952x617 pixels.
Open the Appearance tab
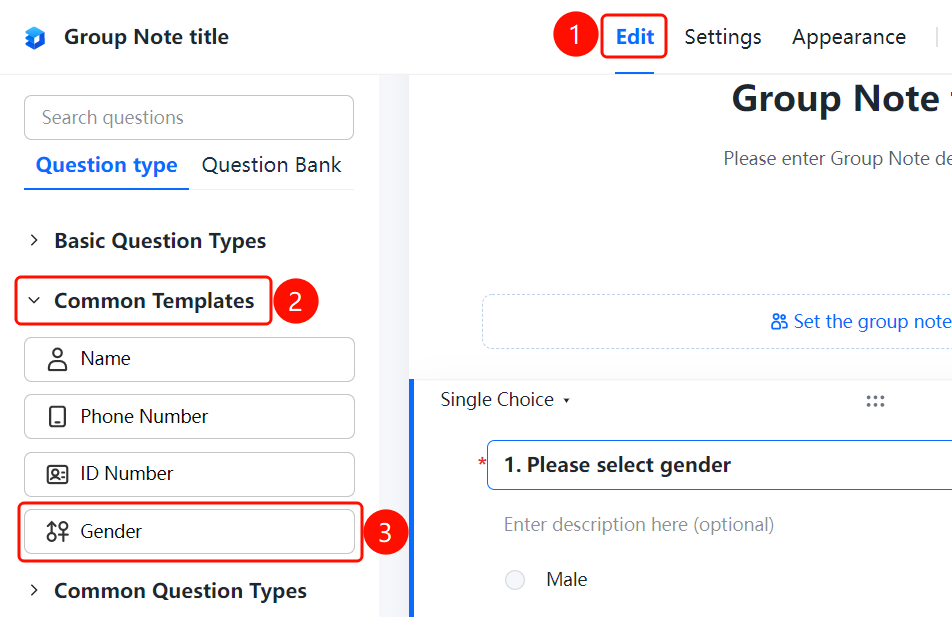click(849, 37)
